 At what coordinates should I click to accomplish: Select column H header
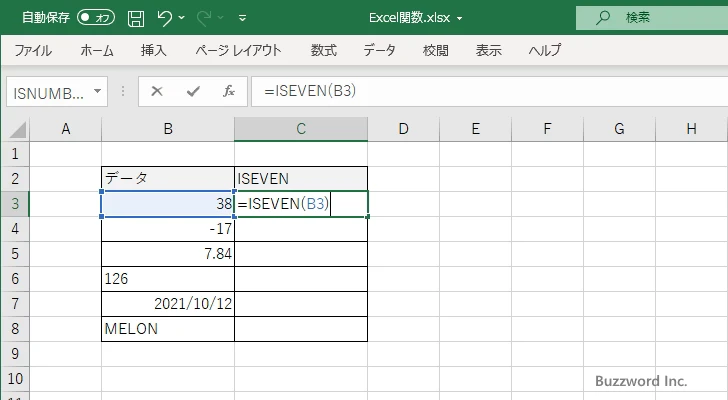tap(691, 129)
